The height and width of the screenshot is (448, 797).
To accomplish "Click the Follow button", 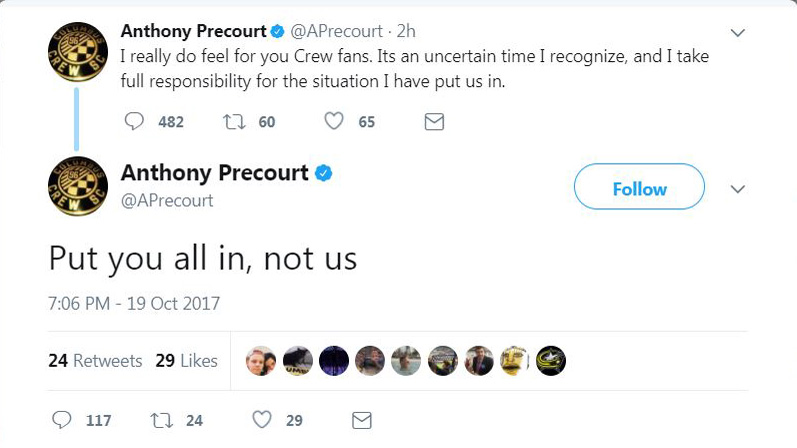I will 639,189.
